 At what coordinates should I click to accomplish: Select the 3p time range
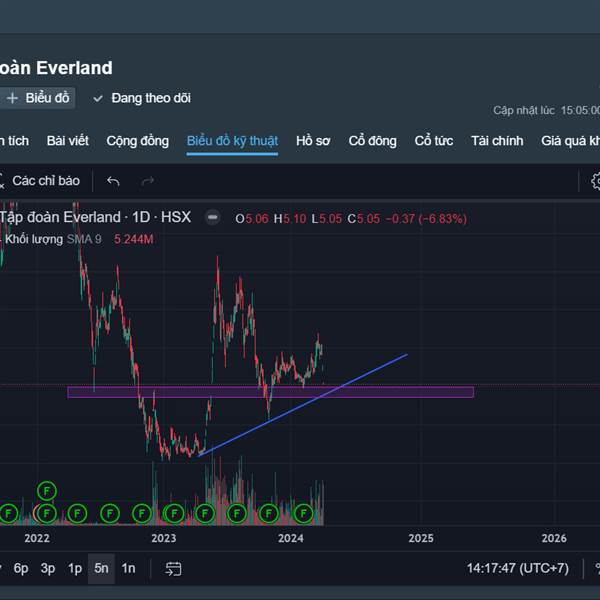tap(48, 568)
